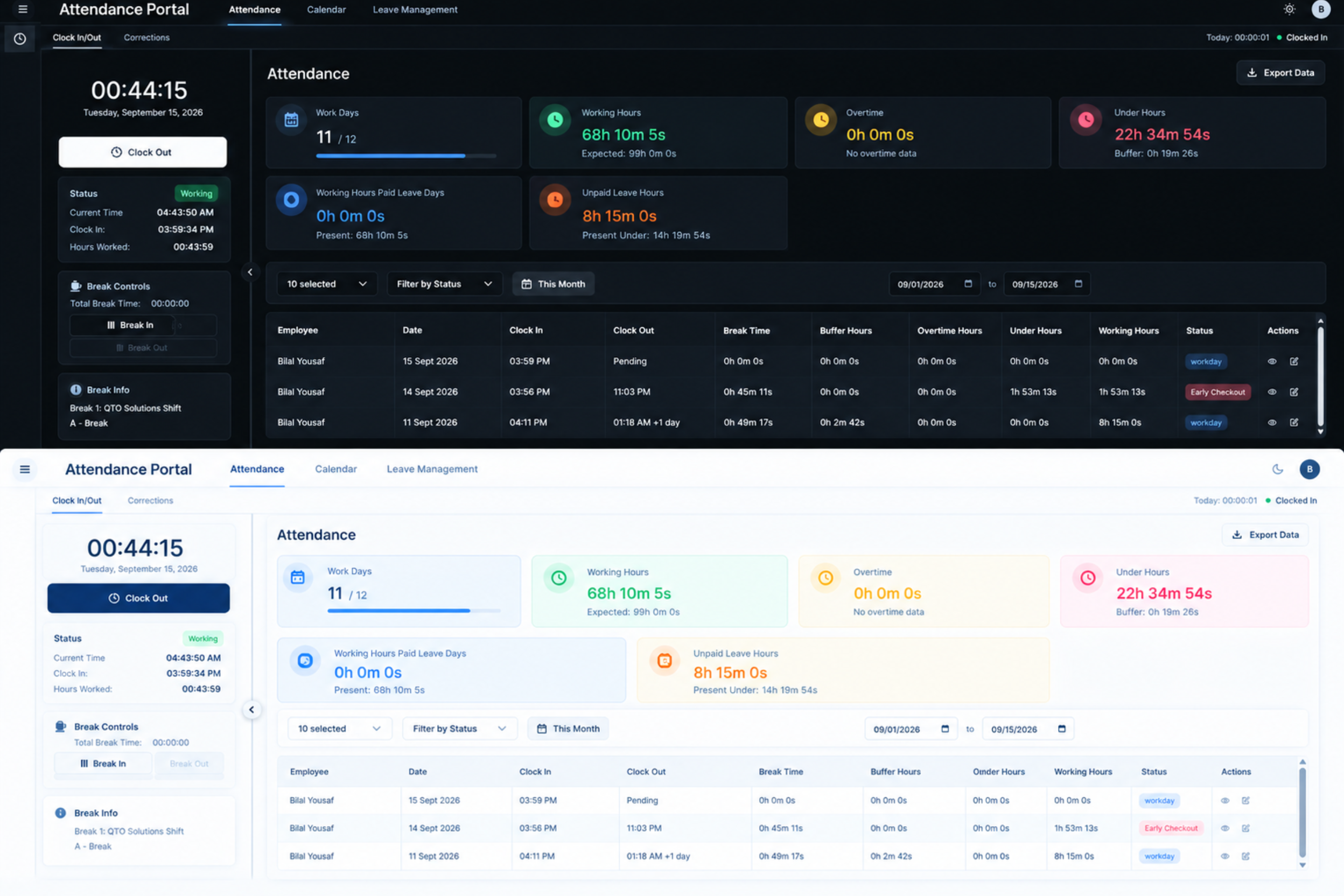Select Clock In/Out subtab in light portal
This screenshot has height=896, width=1344.
(x=77, y=500)
